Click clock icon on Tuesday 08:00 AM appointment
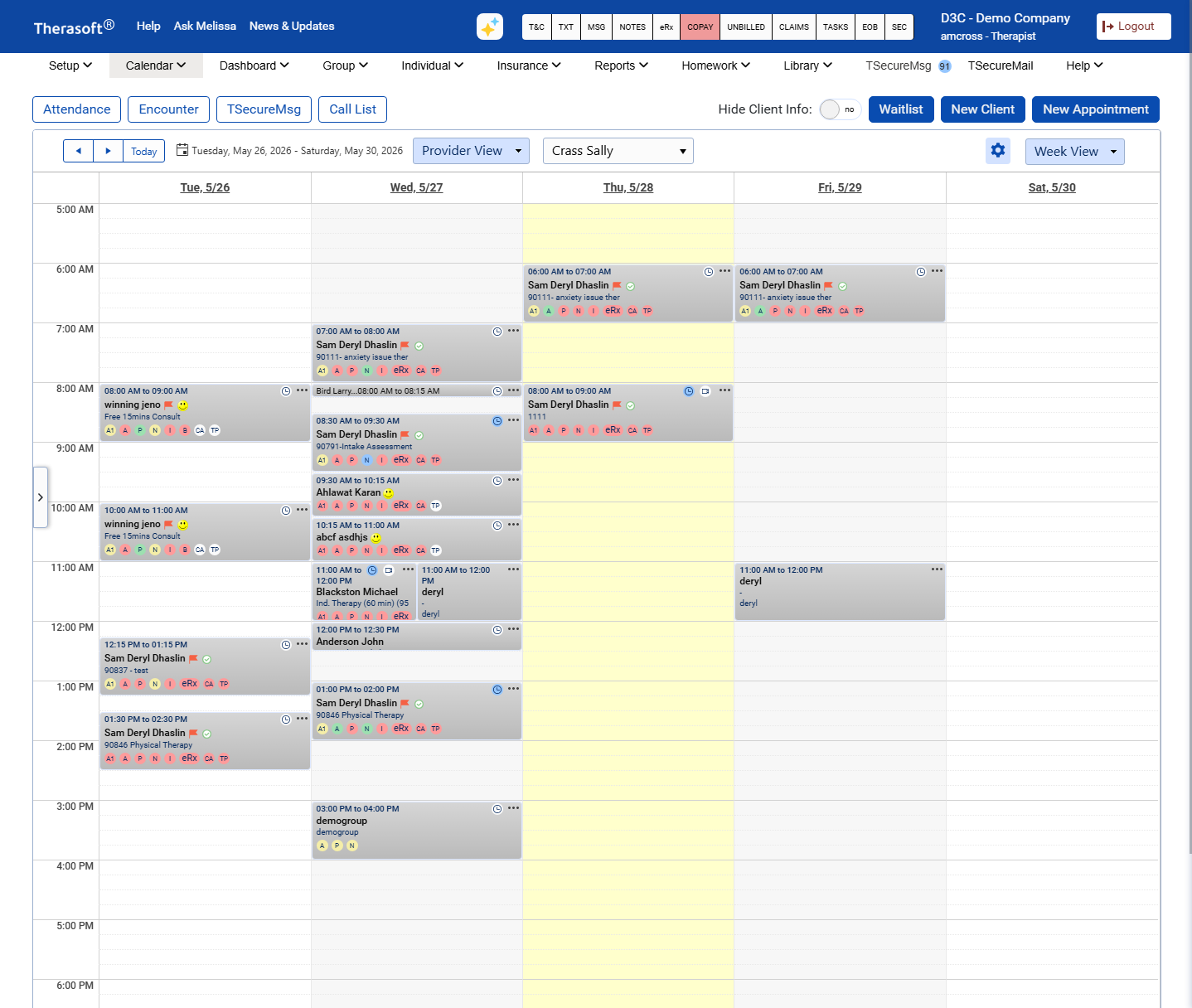 click(286, 391)
